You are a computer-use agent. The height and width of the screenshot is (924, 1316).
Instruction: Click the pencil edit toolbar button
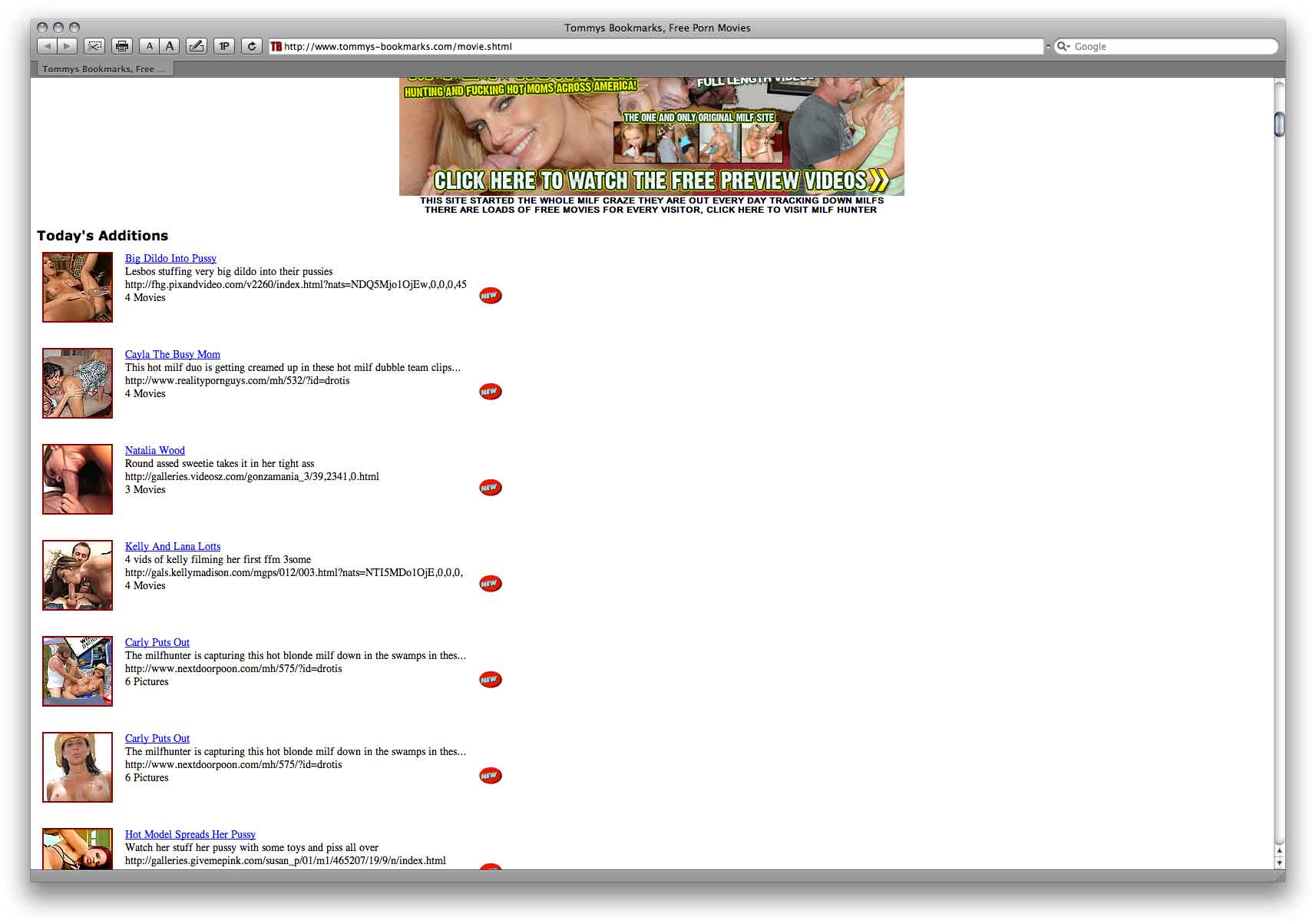pyautogui.click(x=197, y=46)
